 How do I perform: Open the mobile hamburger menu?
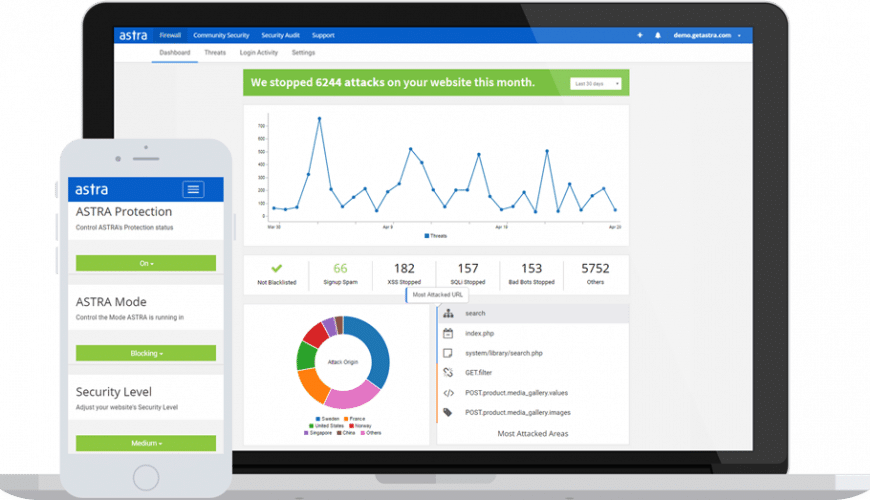point(193,189)
